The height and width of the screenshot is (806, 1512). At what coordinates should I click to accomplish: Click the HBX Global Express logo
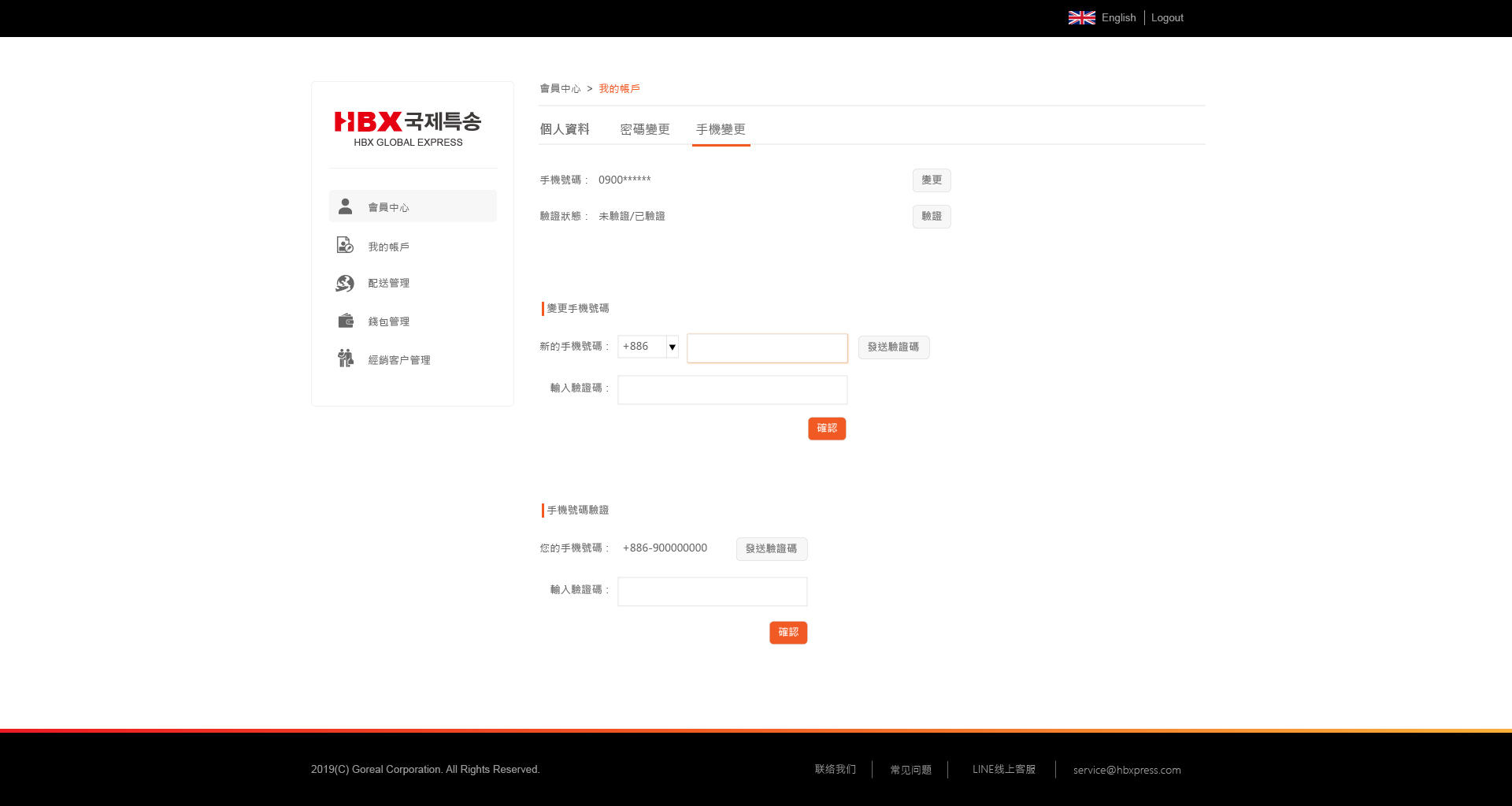407,128
